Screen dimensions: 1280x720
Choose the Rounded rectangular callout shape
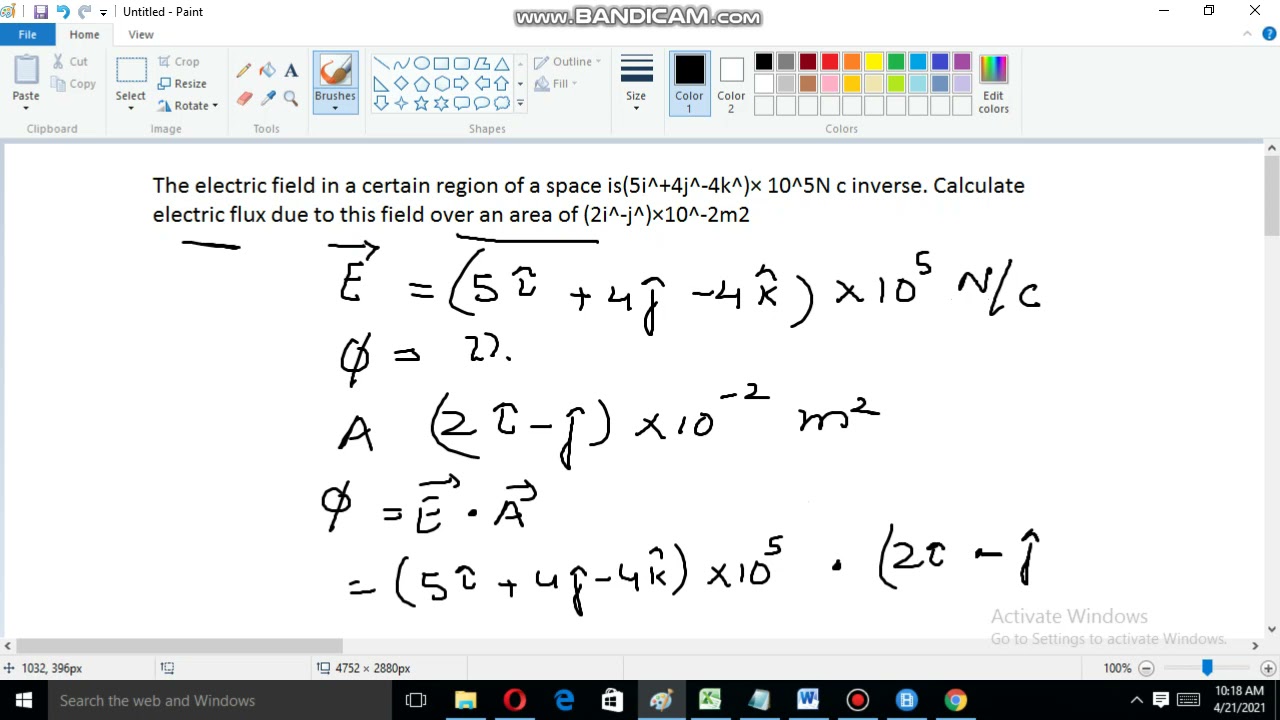[x=461, y=103]
